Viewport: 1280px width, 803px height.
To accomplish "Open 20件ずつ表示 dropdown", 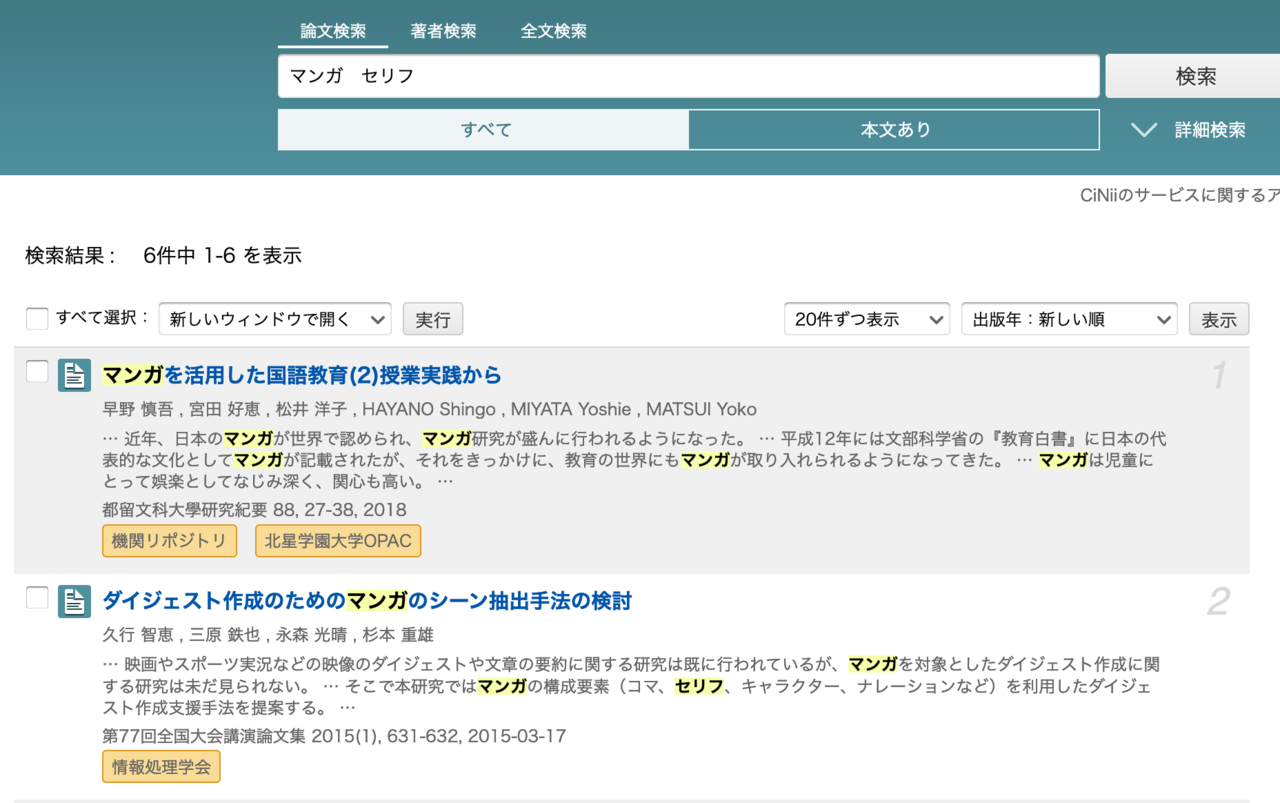I will click(x=867, y=319).
